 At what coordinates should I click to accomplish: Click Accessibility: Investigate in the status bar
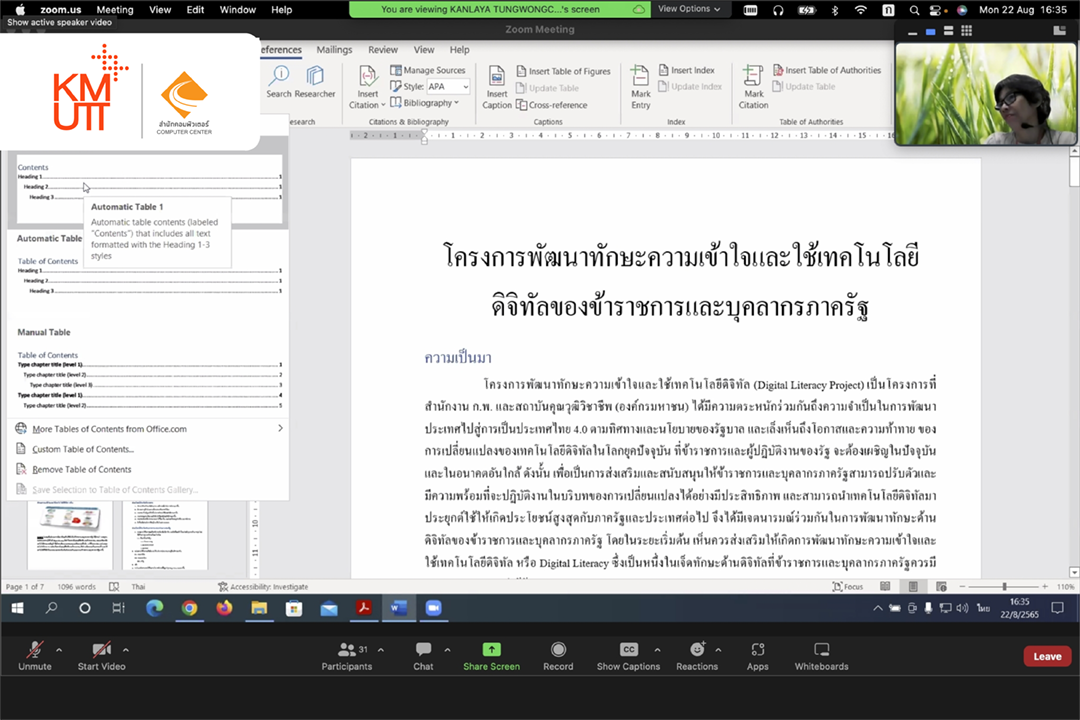[x=263, y=586]
